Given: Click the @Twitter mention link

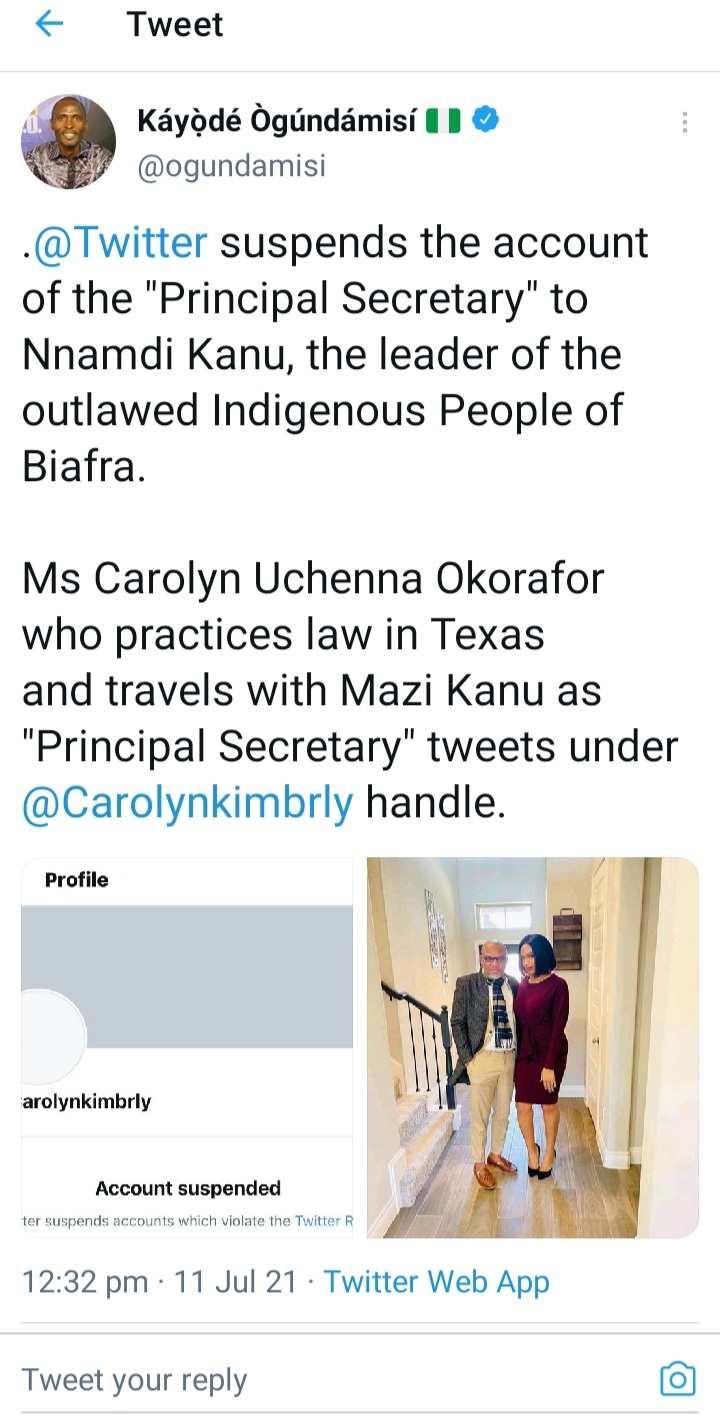Looking at the screenshot, I should click(120, 243).
